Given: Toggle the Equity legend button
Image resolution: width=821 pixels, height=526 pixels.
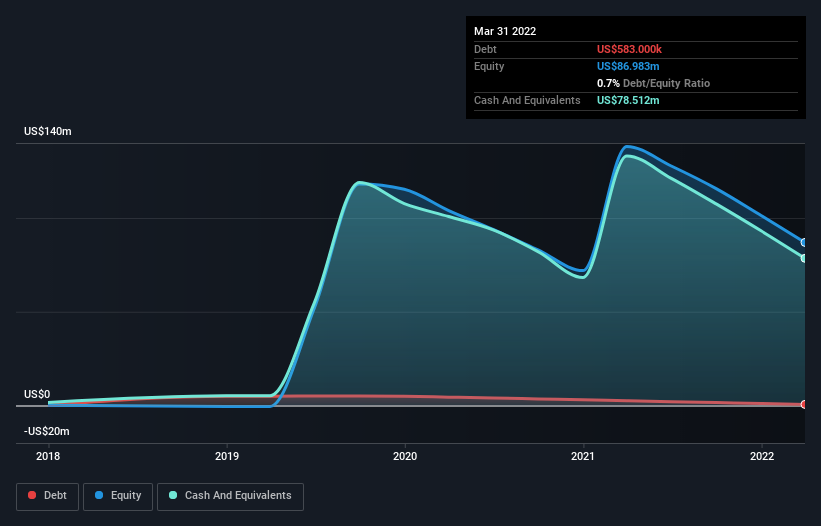Looking at the screenshot, I should [x=118, y=496].
